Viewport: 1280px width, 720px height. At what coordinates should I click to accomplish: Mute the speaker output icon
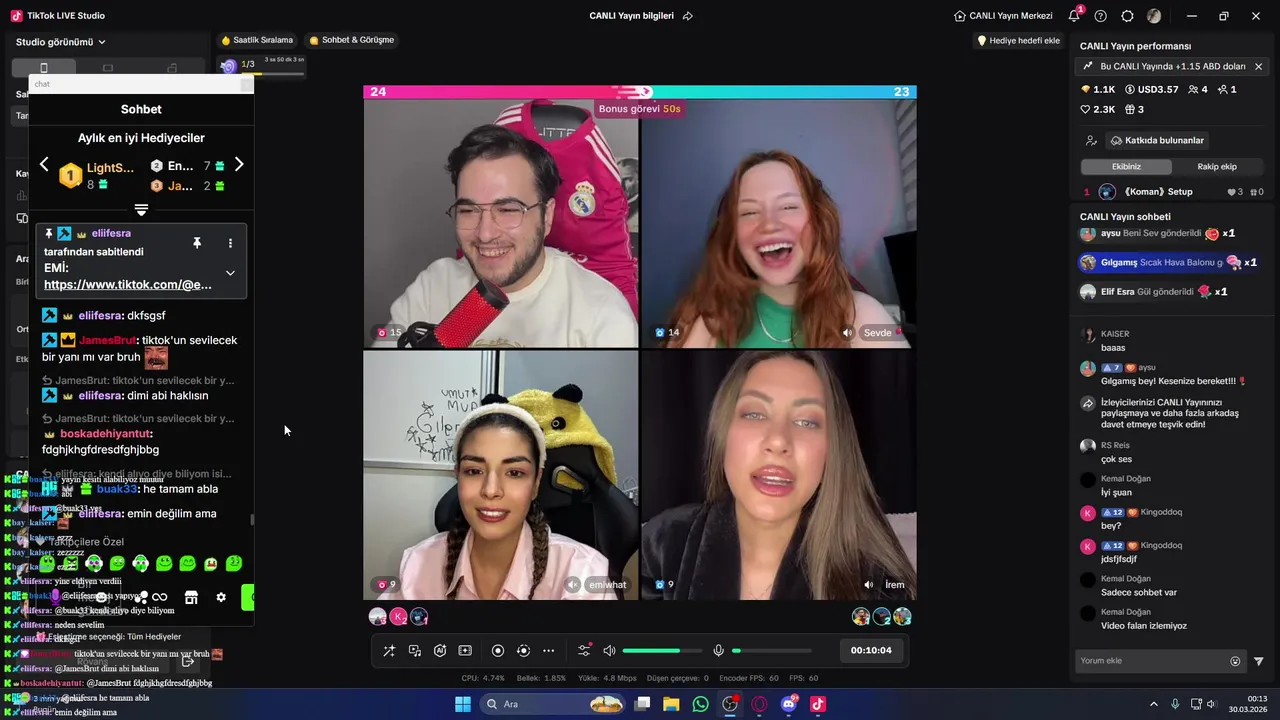pyautogui.click(x=609, y=651)
